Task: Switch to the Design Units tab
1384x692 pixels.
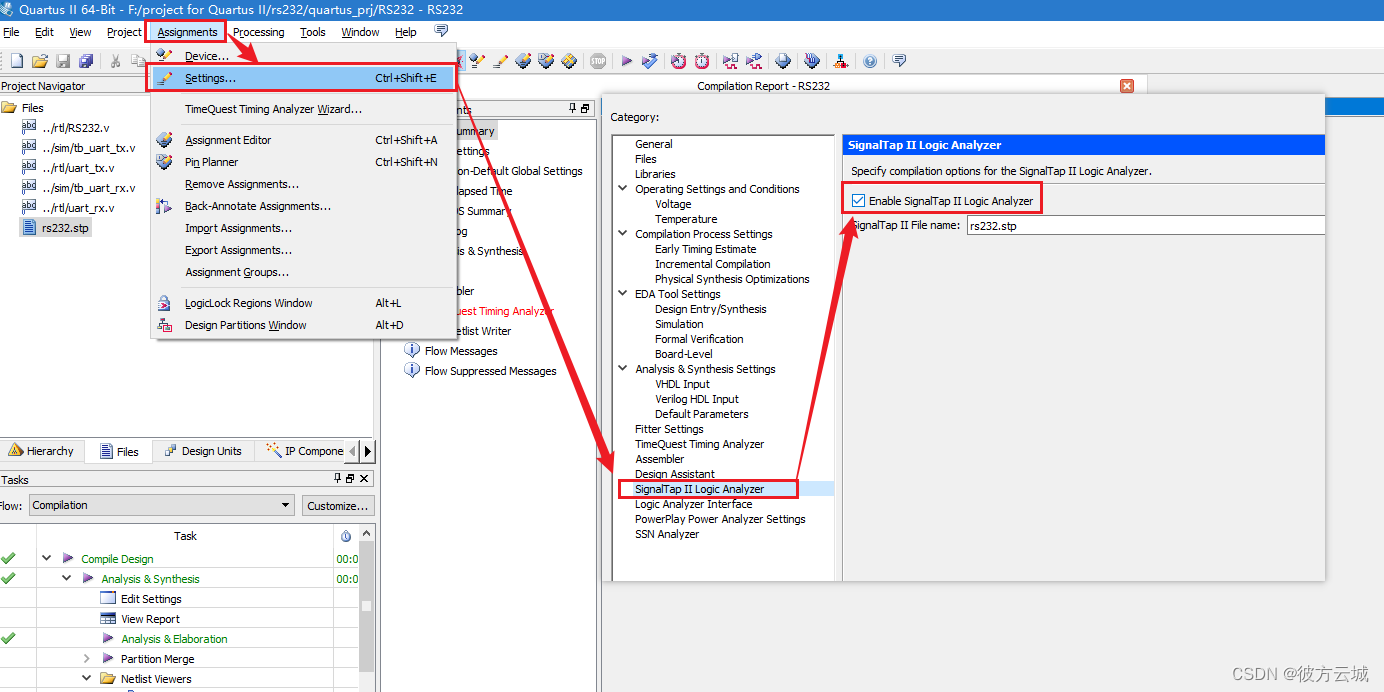Action: (203, 451)
